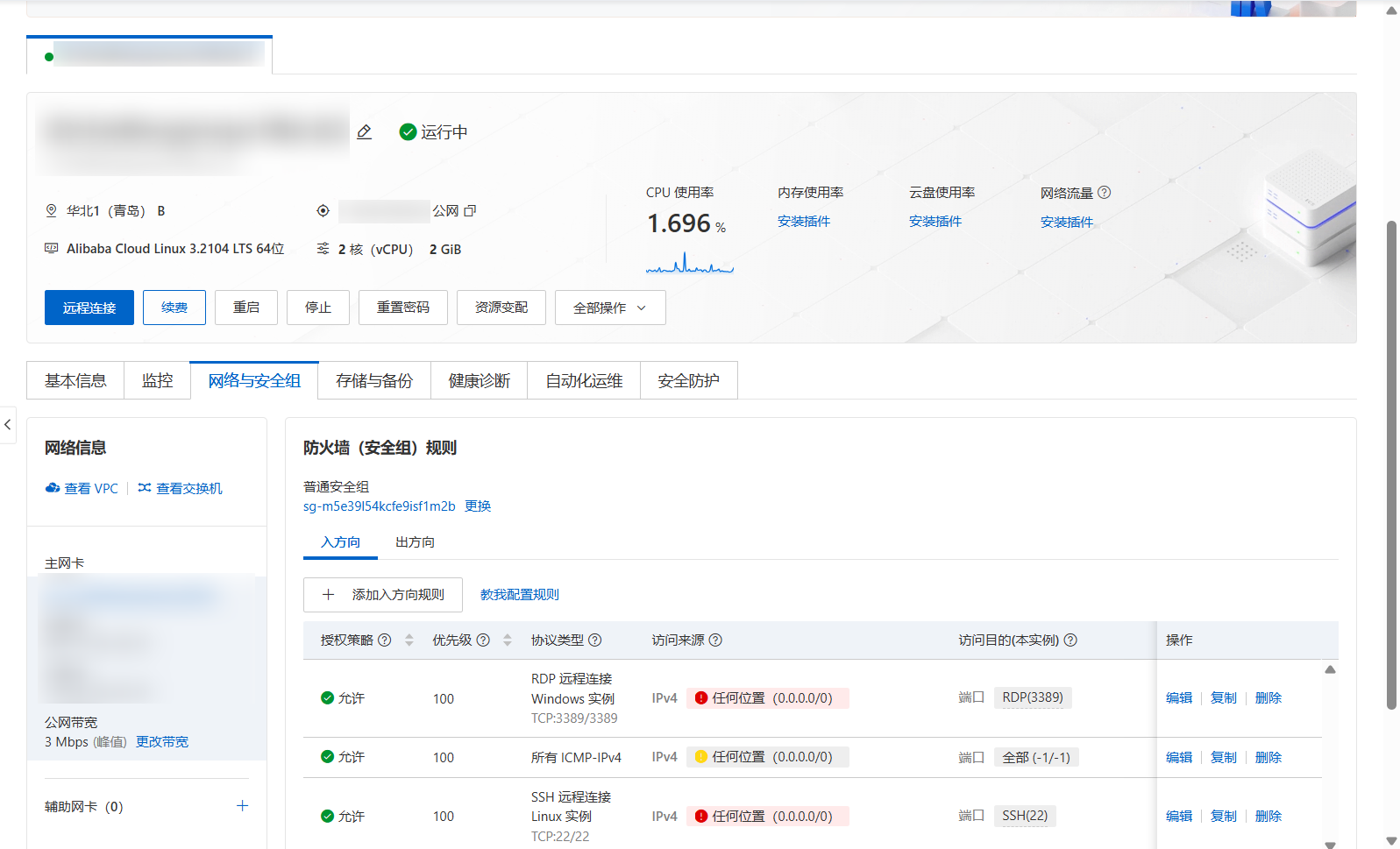This screenshot has height=849, width=1400.
Task: Open 查看交换机 link
Action: pos(181,489)
